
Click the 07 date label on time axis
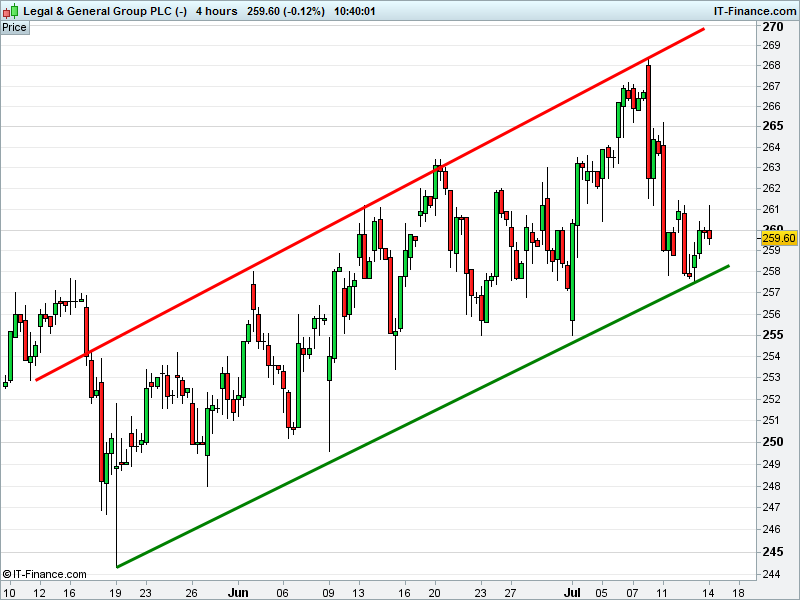pos(632,593)
